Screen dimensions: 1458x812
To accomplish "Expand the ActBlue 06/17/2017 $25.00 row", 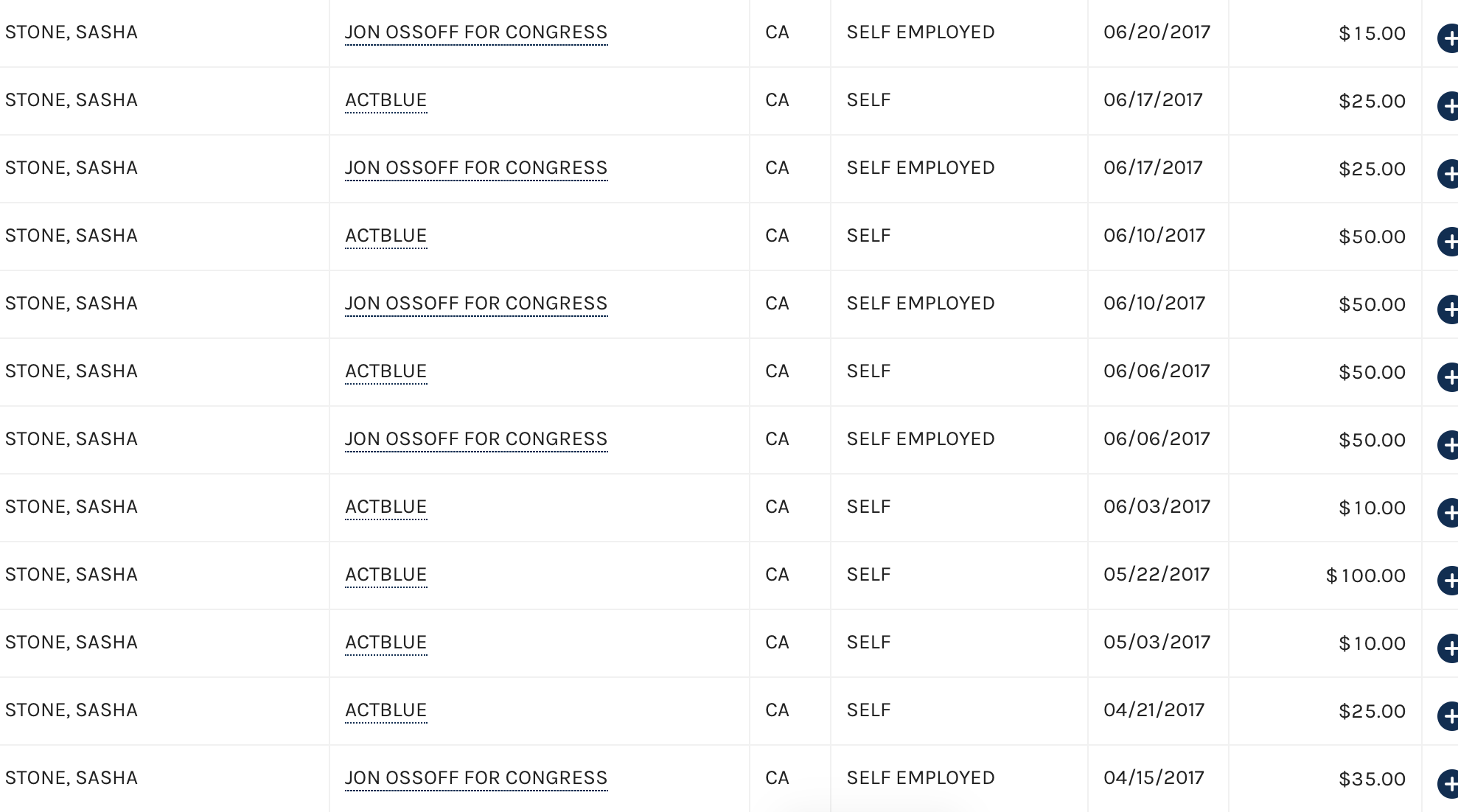I will pyautogui.click(x=1448, y=106).
